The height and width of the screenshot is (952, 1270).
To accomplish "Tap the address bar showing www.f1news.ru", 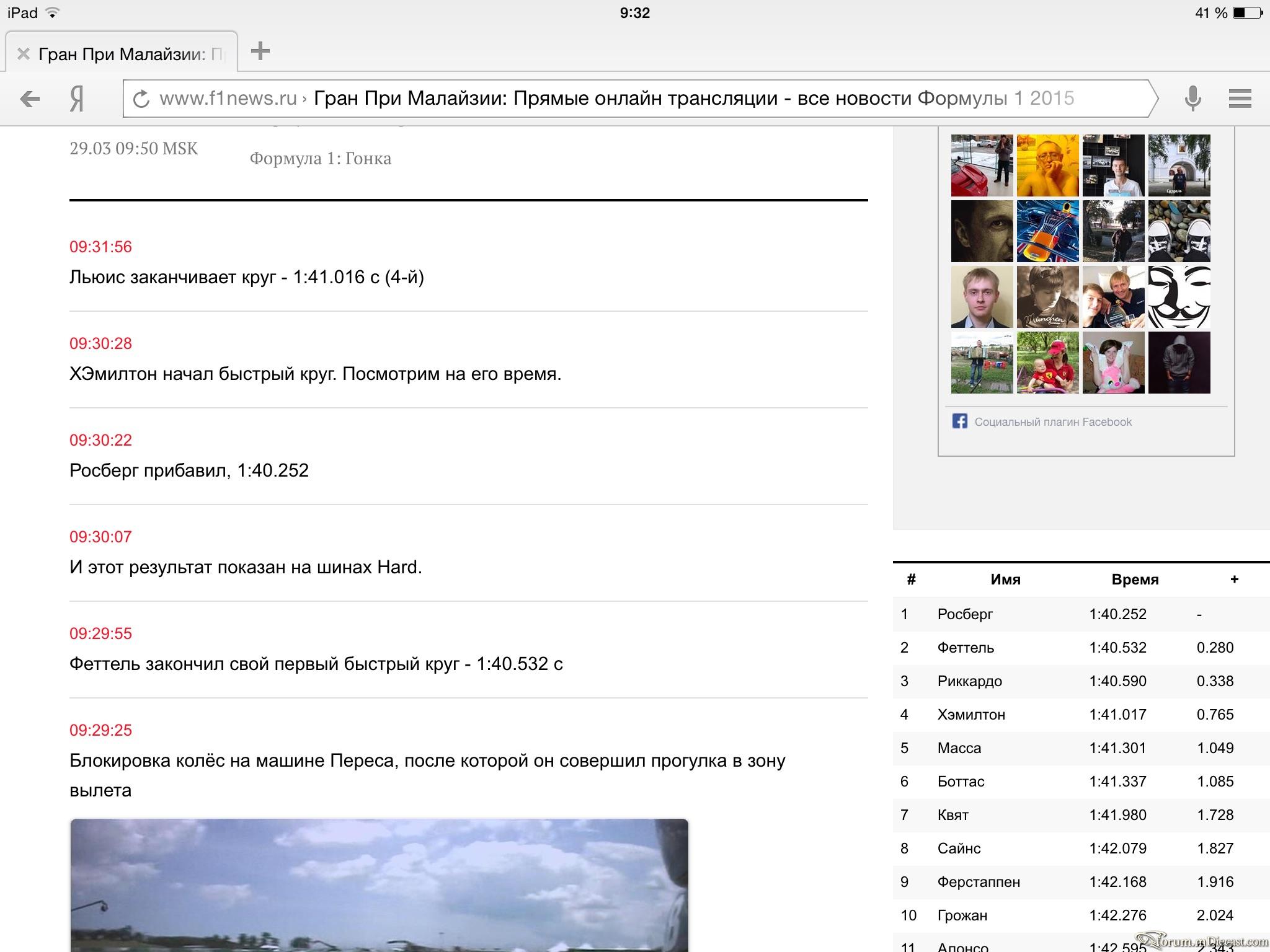I will (640, 99).
